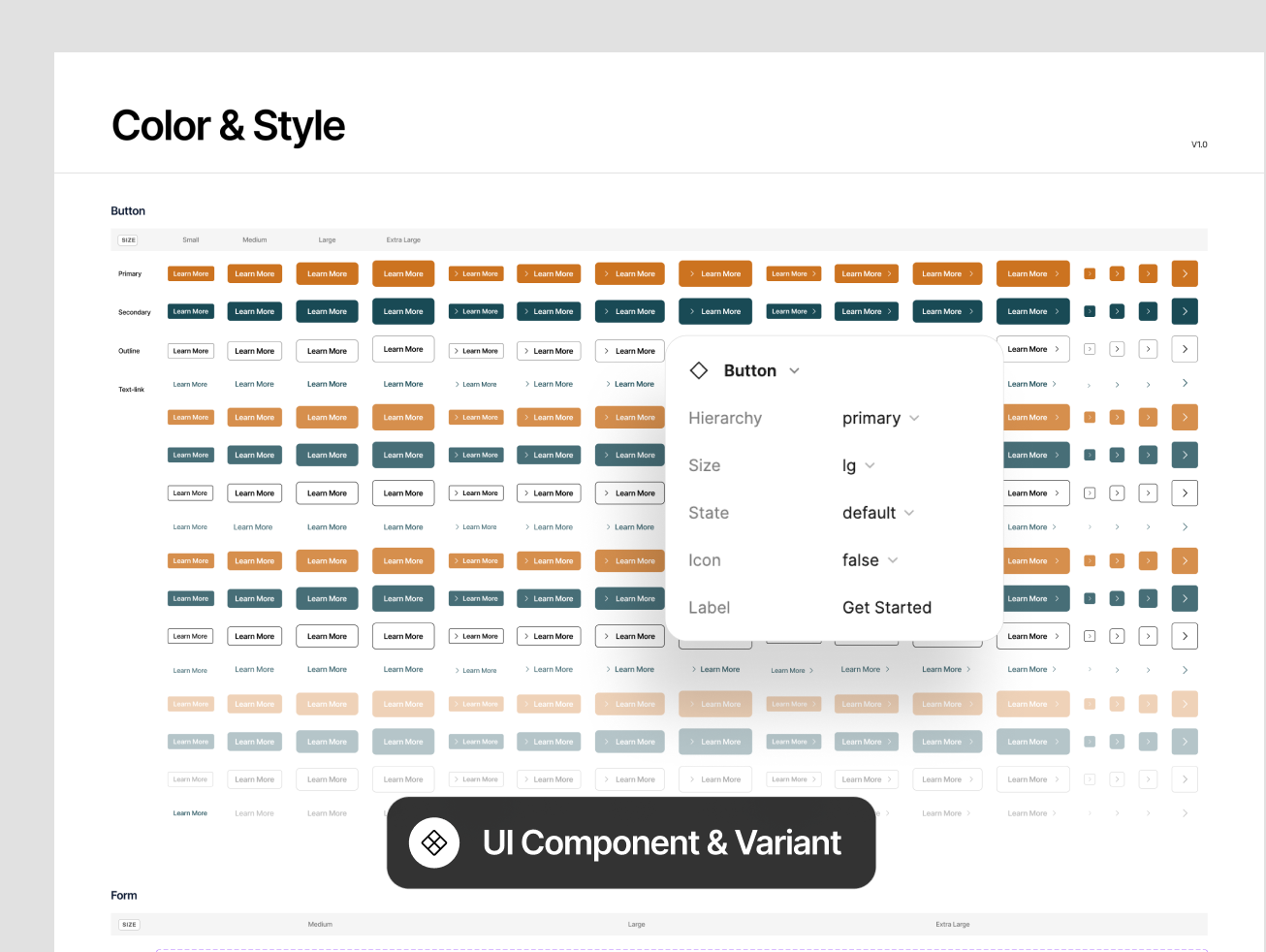Viewport: 1266px width, 952px height.
Task: Click the diamond component icon beside Button title
Action: 699,369
